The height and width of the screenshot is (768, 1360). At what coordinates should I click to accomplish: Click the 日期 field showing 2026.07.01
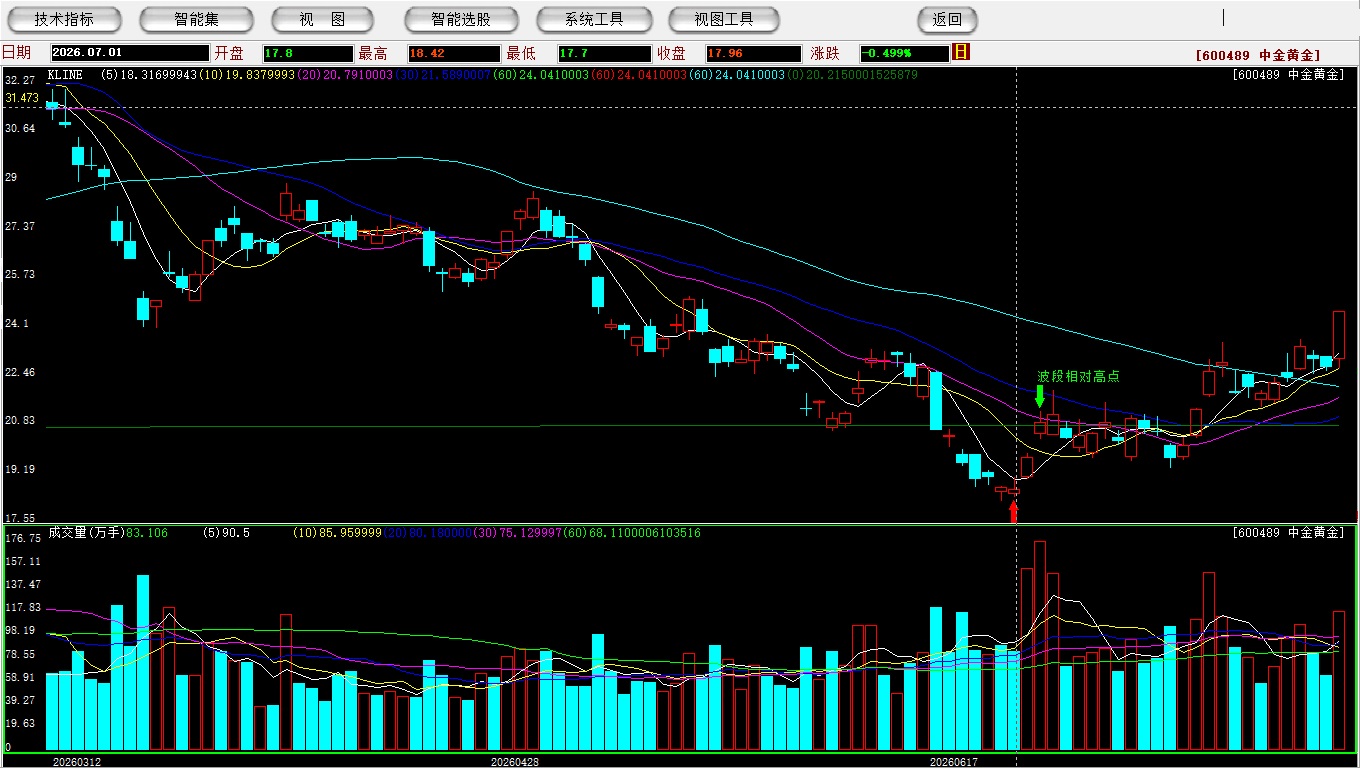click(130, 53)
